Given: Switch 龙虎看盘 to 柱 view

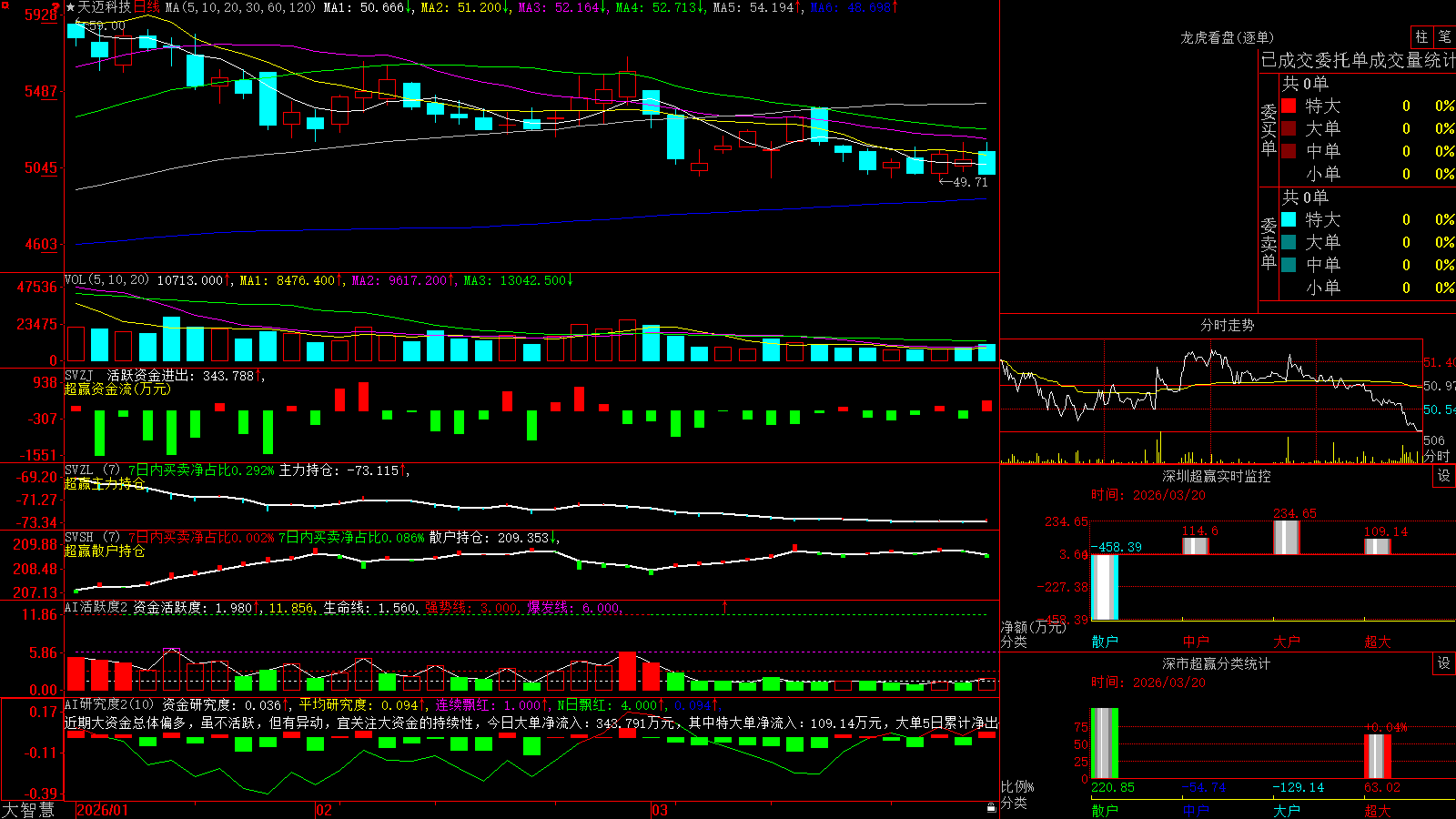Looking at the screenshot, I should [1421, 36].
